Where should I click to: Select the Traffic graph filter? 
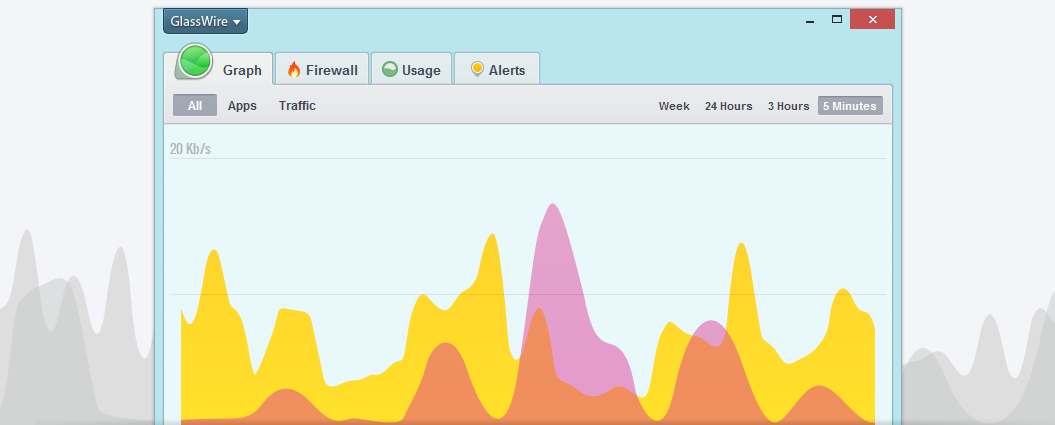pos(297,106)
